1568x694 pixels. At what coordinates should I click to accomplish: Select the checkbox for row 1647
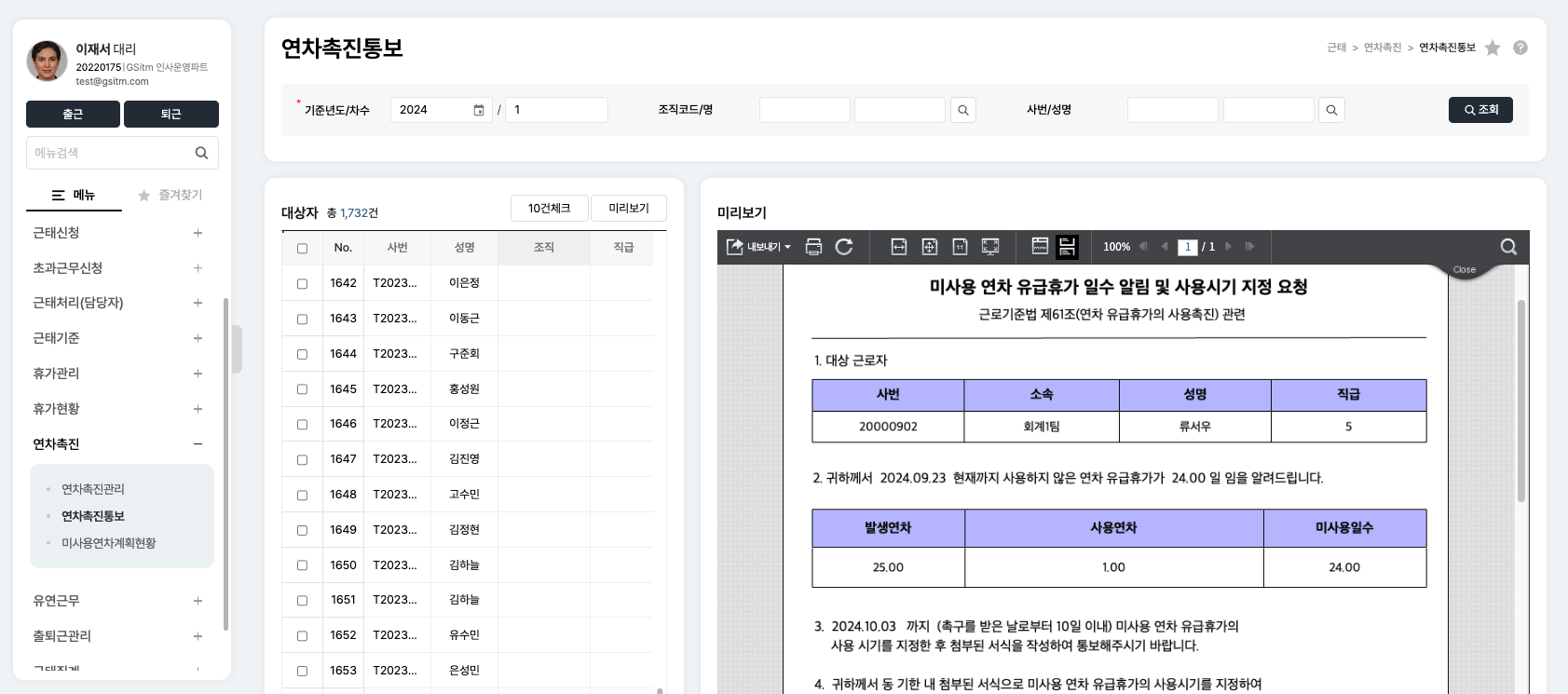[x=302, y=459]
